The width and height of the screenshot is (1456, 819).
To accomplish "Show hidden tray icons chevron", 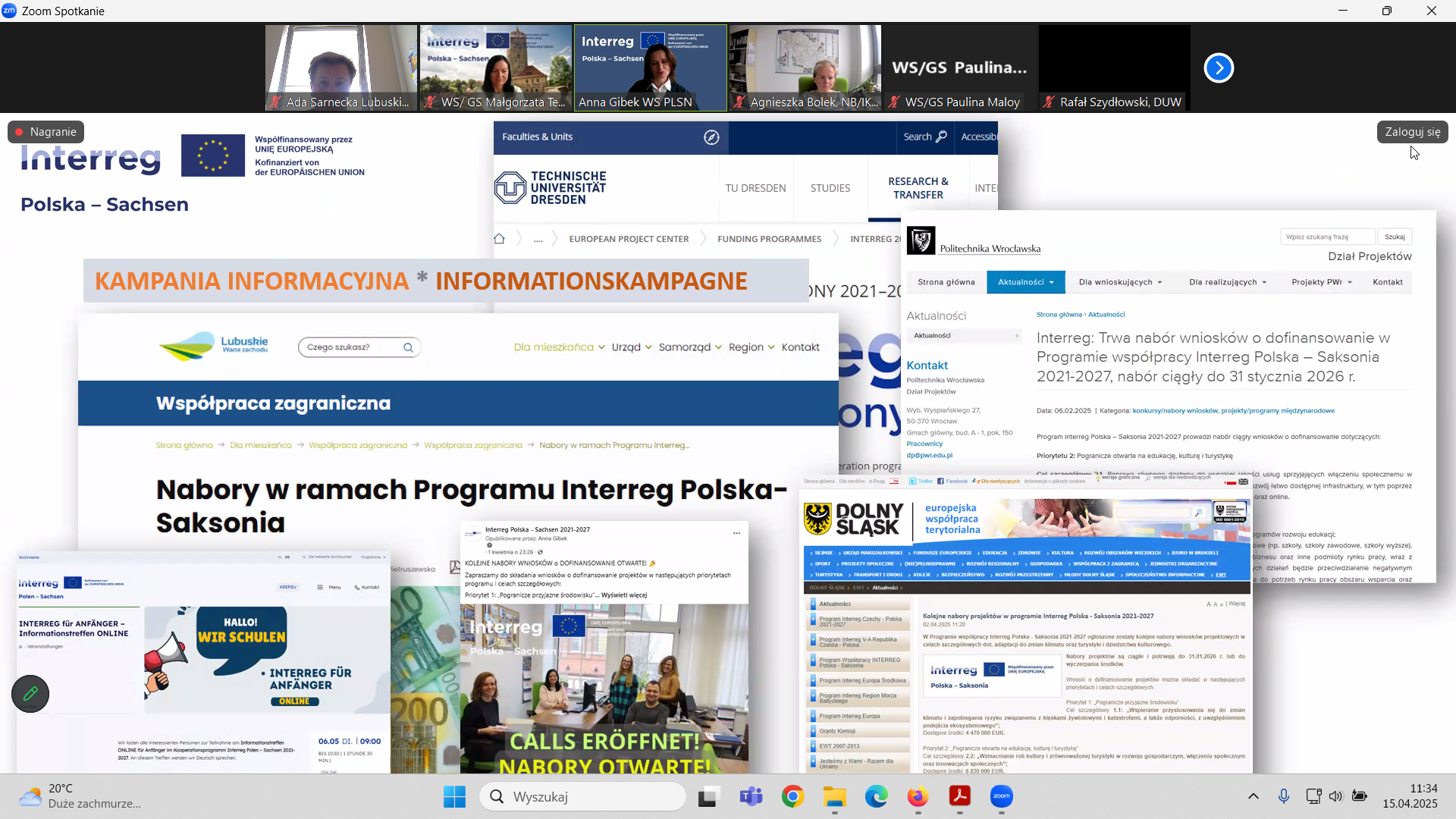I will 1253,796.
